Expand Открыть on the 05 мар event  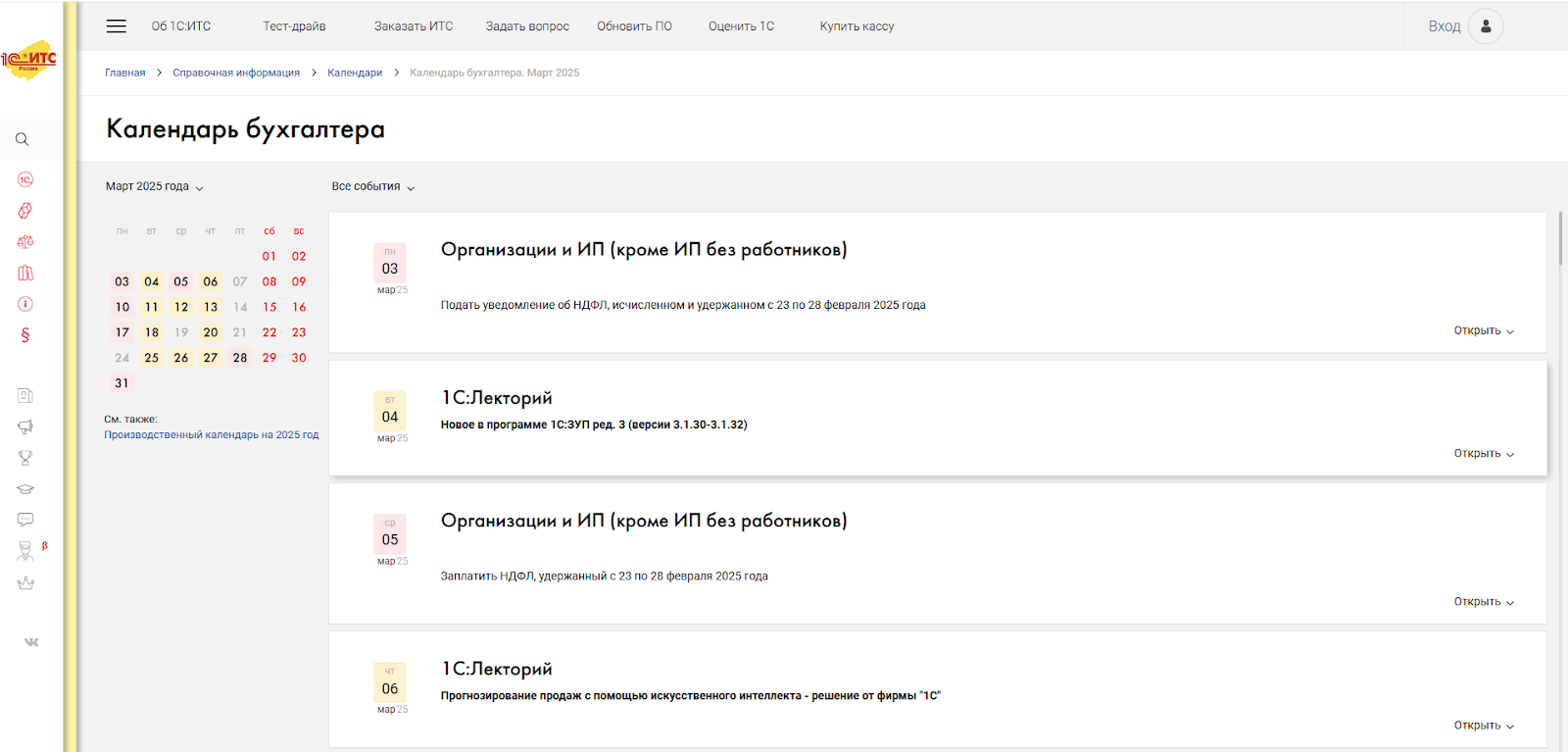pyautogui.click(x=1484, y=601)
